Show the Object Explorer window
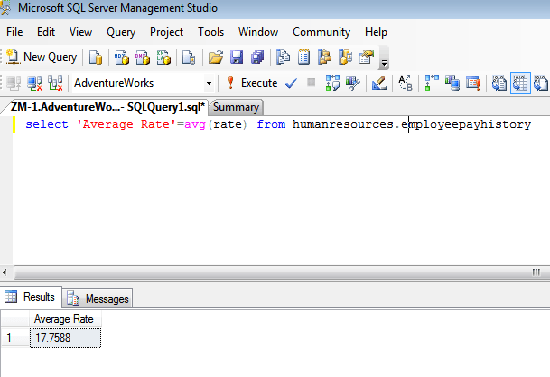Viewport: 550px width, 377px height. [x=325, y=57]
